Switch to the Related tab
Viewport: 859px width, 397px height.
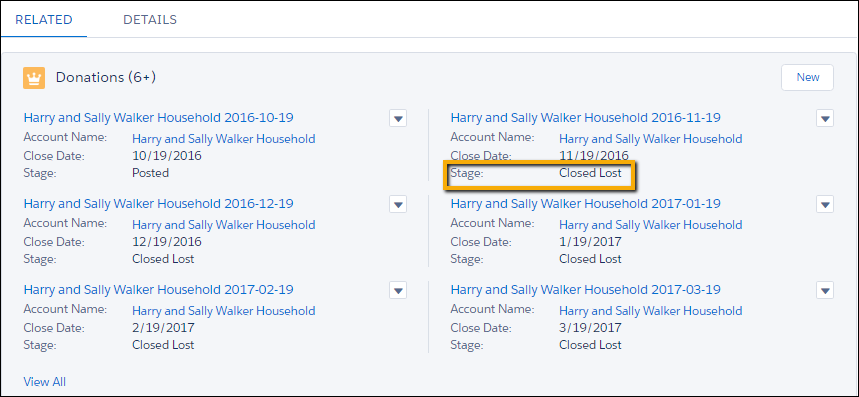(x=44, y=20)
